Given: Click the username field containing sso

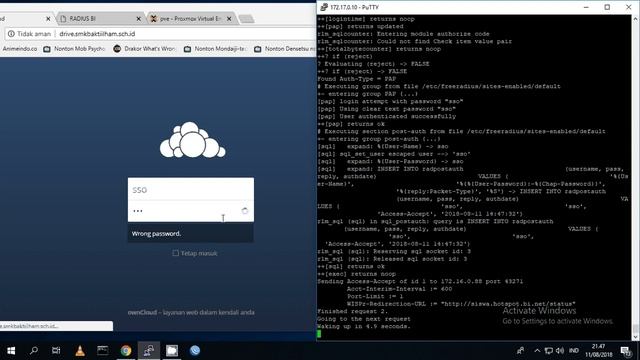Looking at the screenshot, I should pyautogui.click(x=191, y=190).
